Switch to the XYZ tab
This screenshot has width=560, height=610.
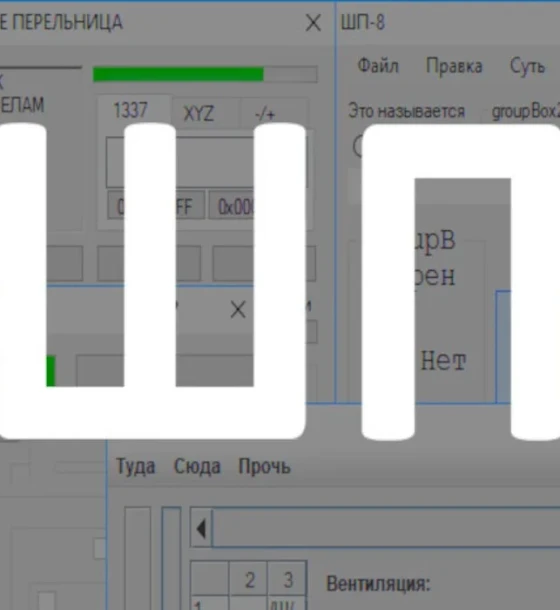[x=198, y=114]
